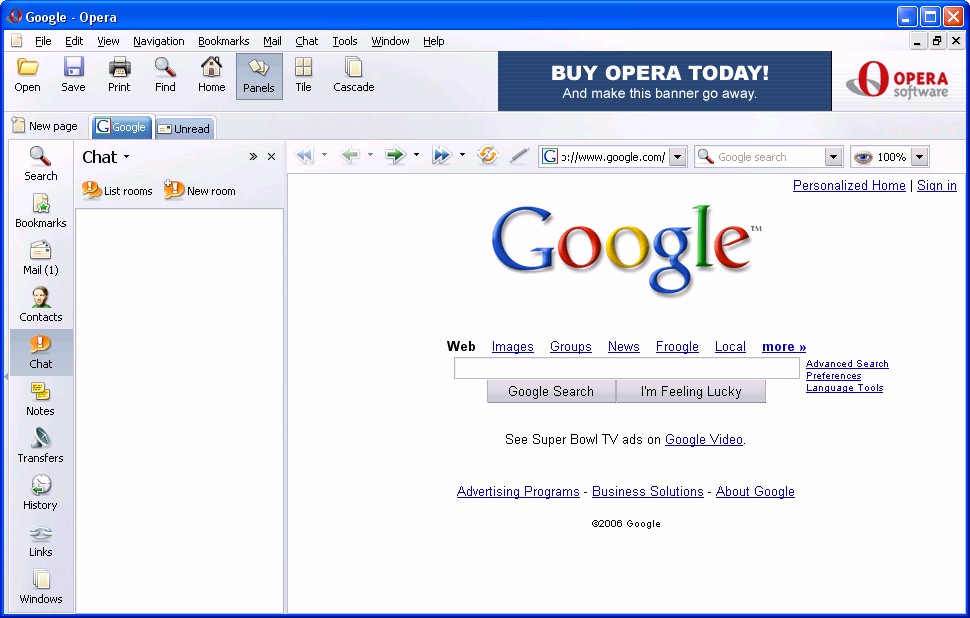This screenshot has width=970, height=618.
Task: Click the wand icon beside reload
Action: 519,156
